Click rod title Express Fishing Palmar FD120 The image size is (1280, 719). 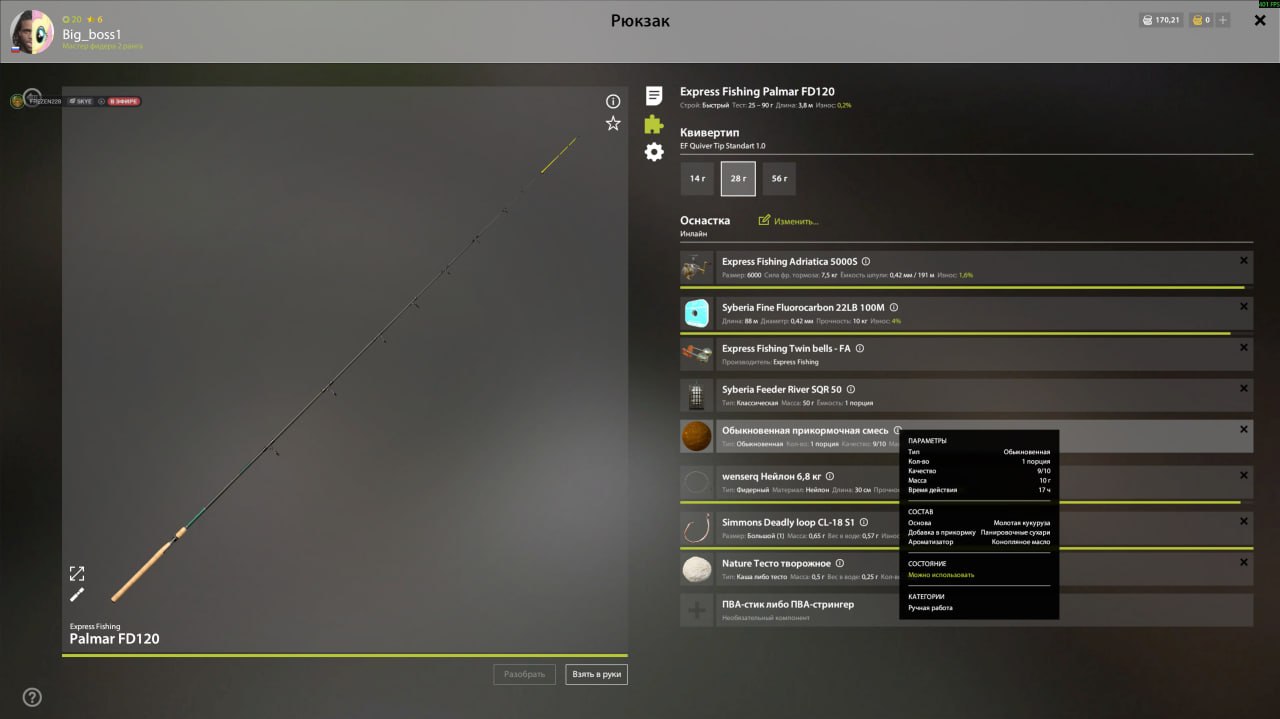tap(757, 92)
